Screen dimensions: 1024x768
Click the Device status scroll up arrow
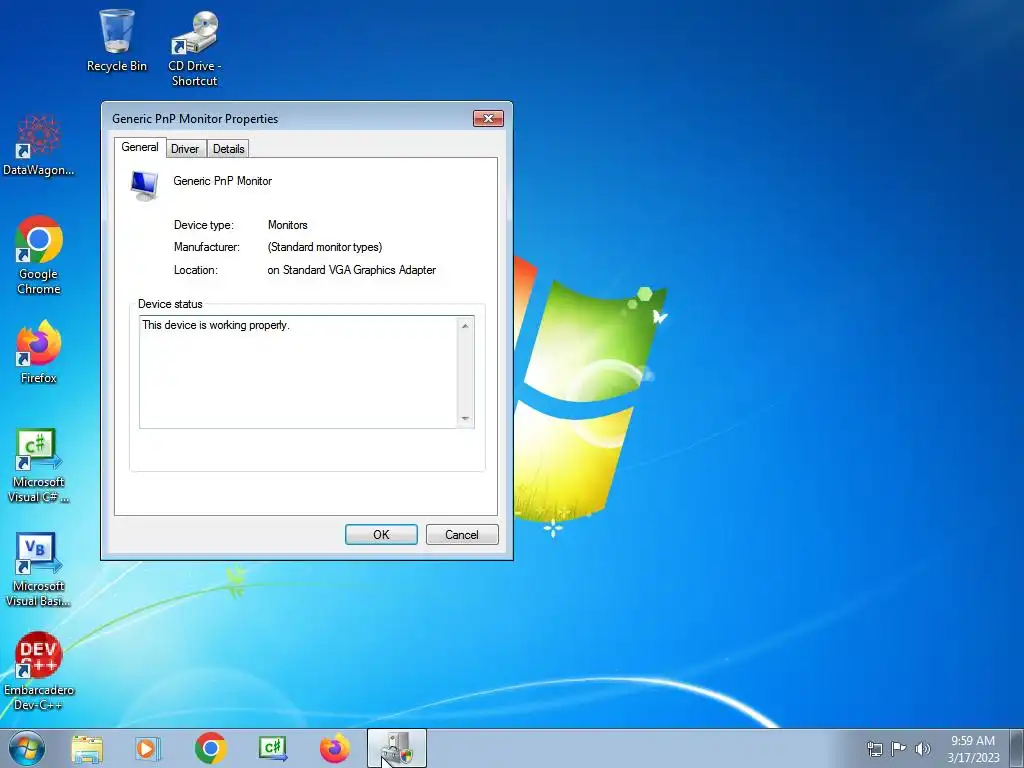click(x=465, y=326)
